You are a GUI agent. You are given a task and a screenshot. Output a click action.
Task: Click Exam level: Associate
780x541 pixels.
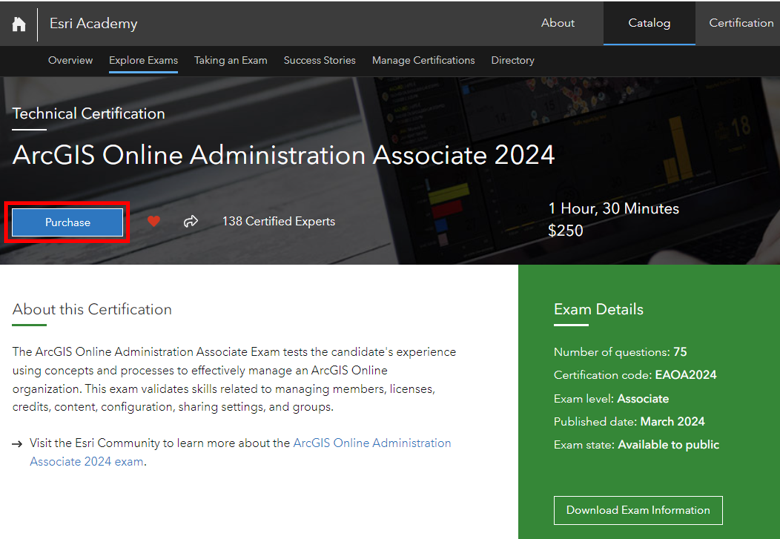[x=611, y=399]
